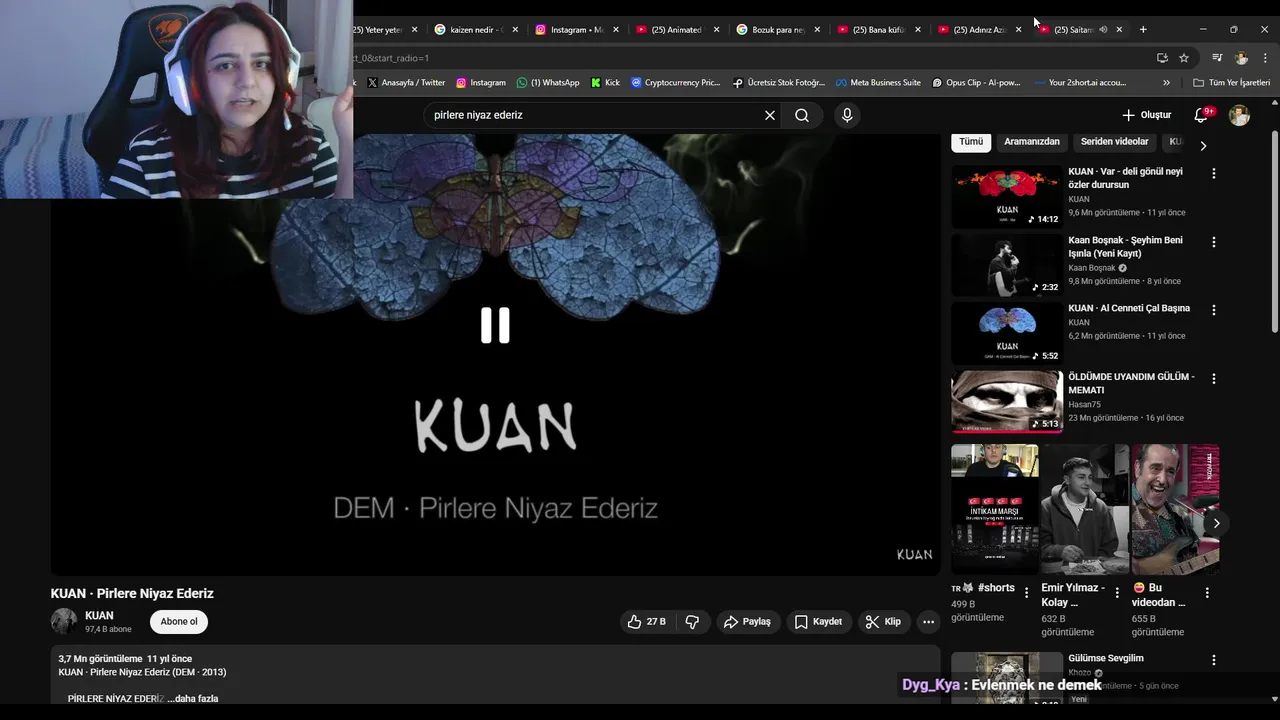Select the Tümü filter chip
Viewport: 1280px width, 720px height.
pyautogui.click(x=971, y=142)
